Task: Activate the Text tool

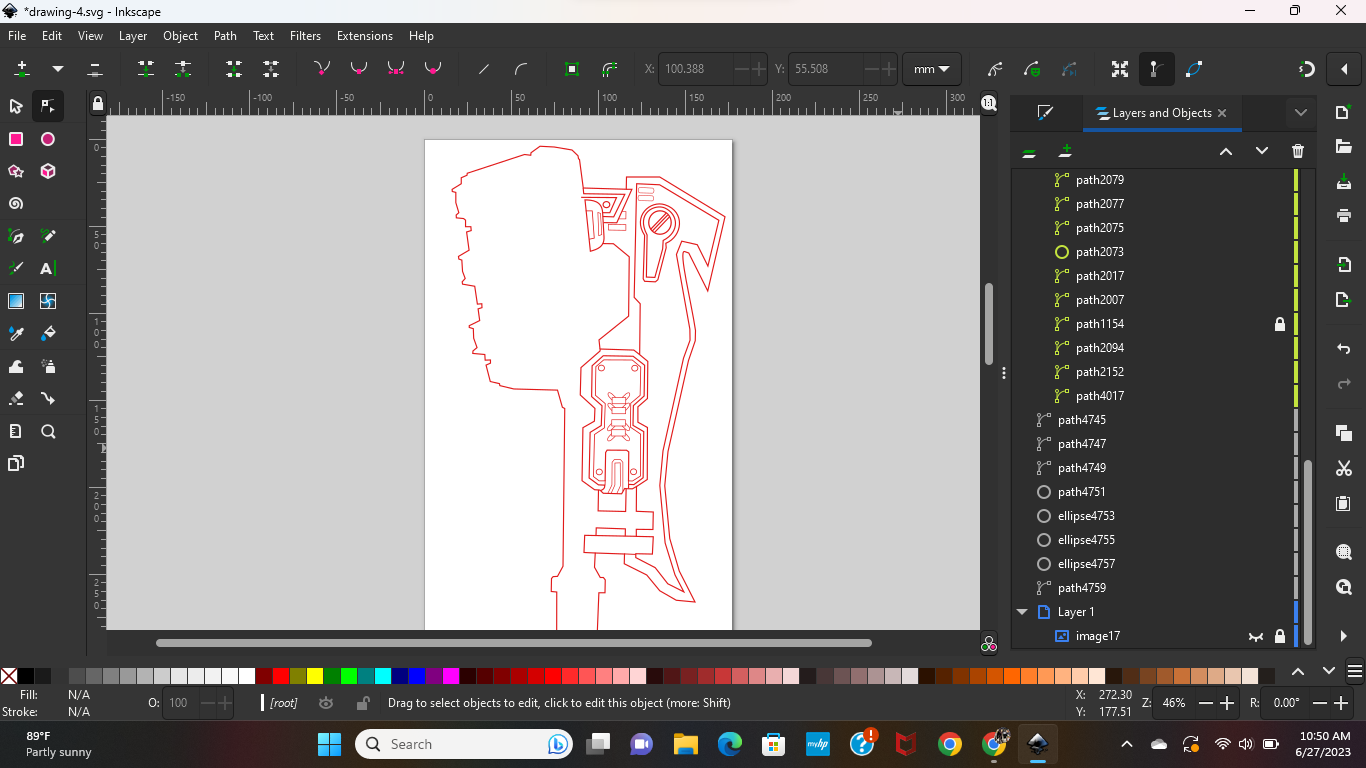Action: [48, 268]
